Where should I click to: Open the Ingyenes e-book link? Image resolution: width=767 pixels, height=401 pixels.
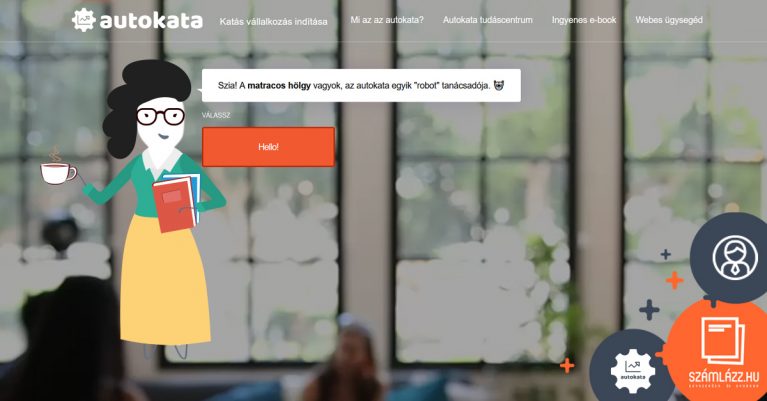pos(584,20)
